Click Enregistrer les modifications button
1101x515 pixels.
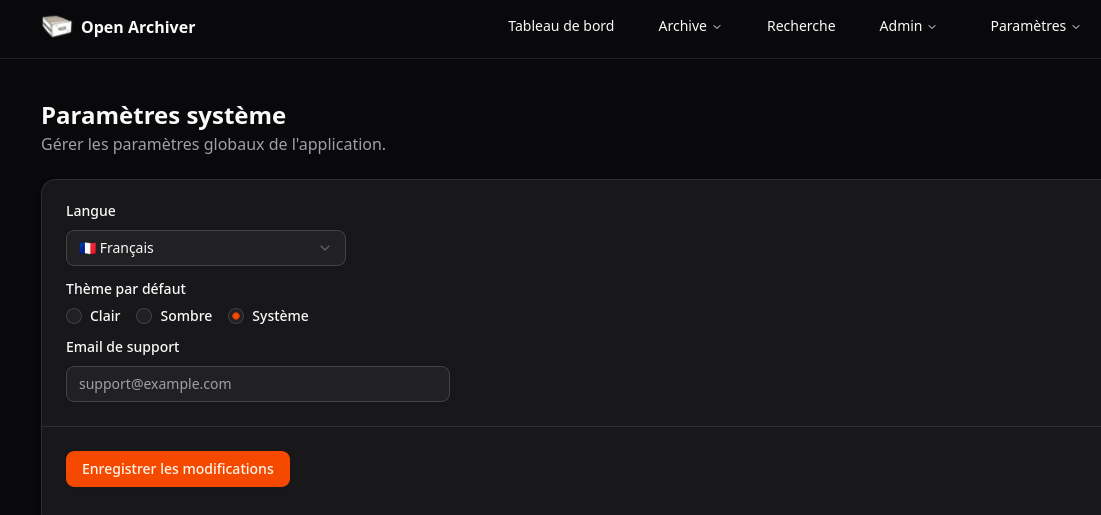tap(178, 469)
